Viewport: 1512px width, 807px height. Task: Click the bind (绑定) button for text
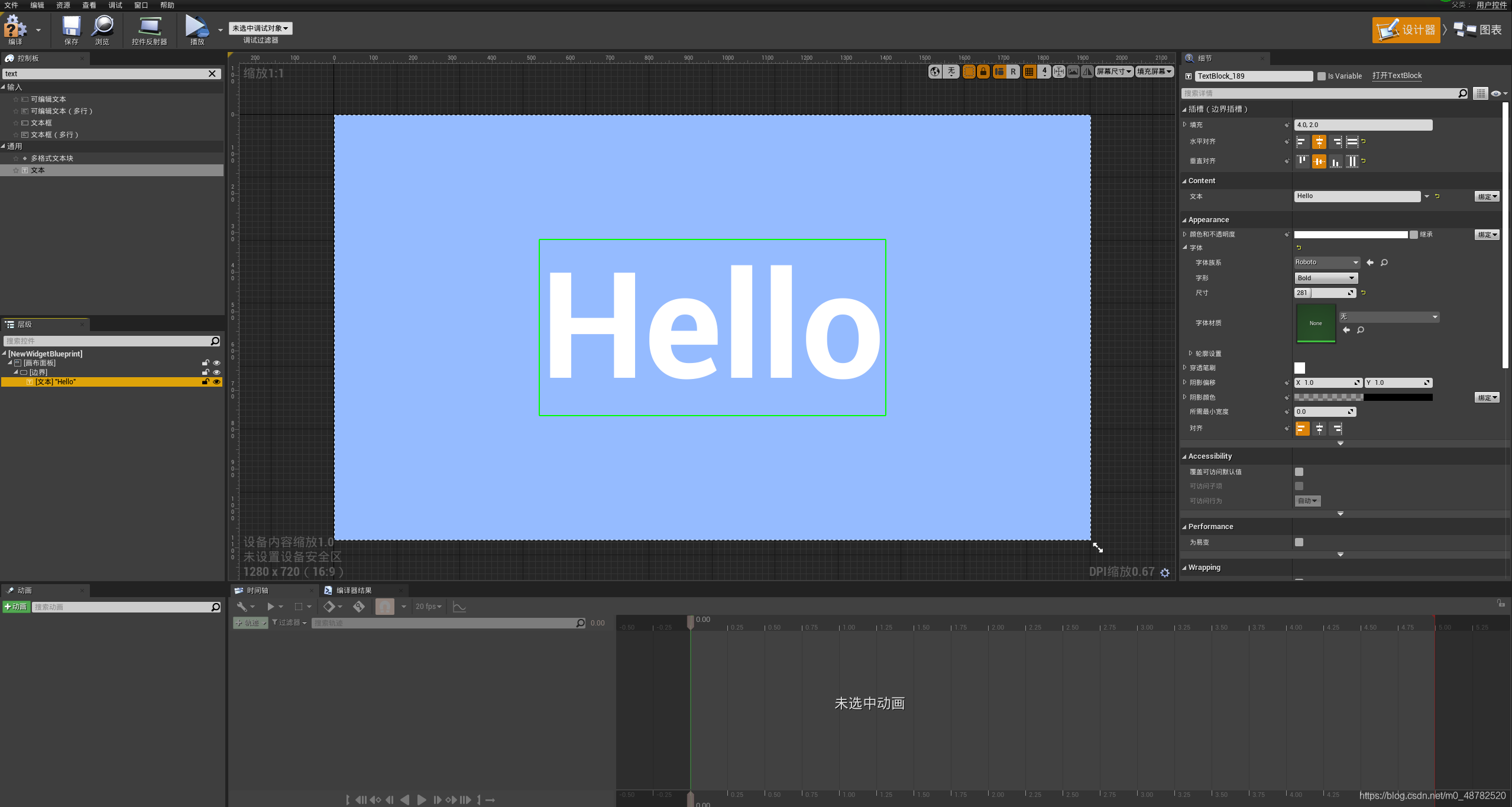[1487, 197]
